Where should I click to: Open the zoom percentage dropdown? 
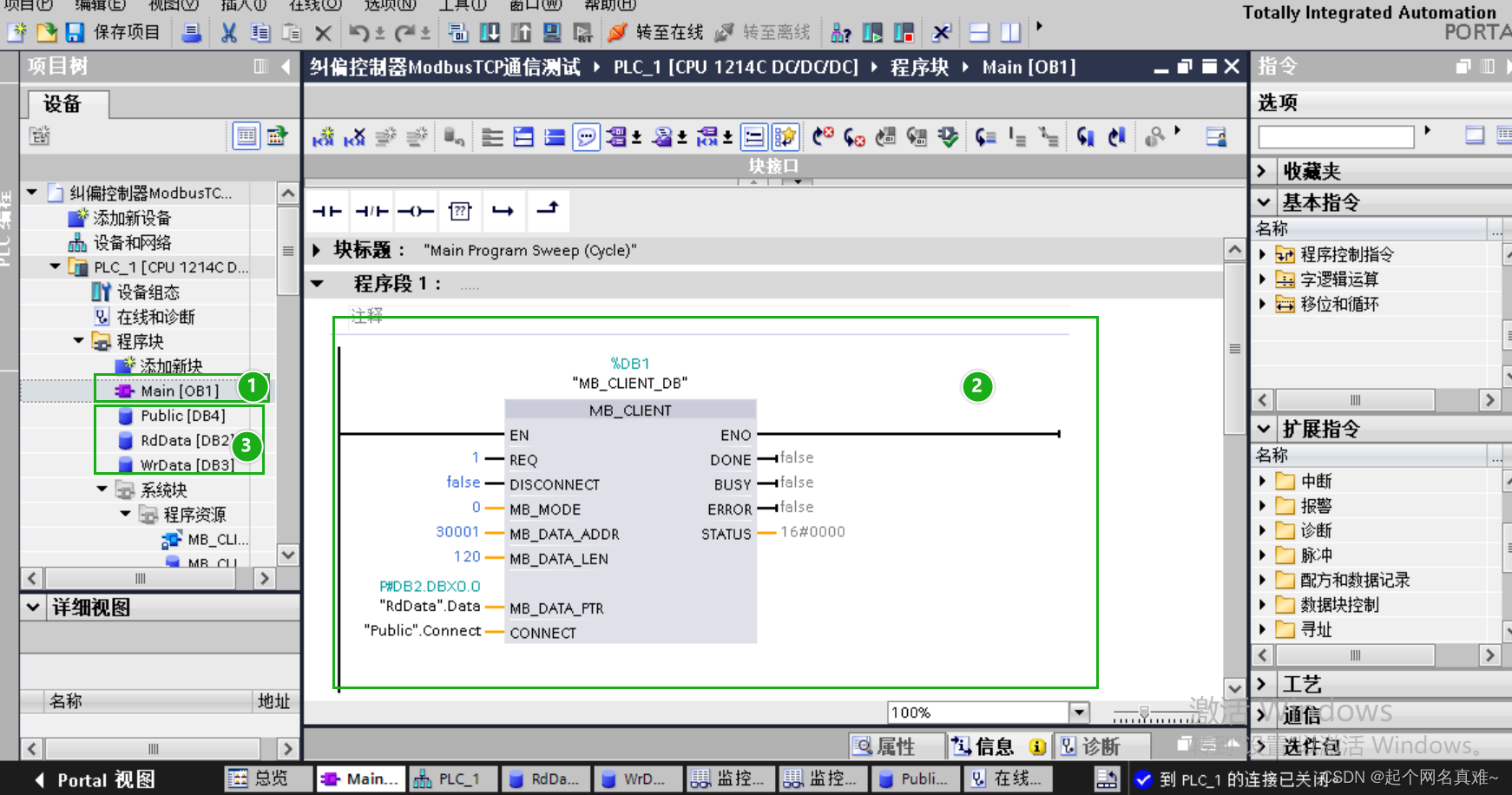coord(1079,713)
